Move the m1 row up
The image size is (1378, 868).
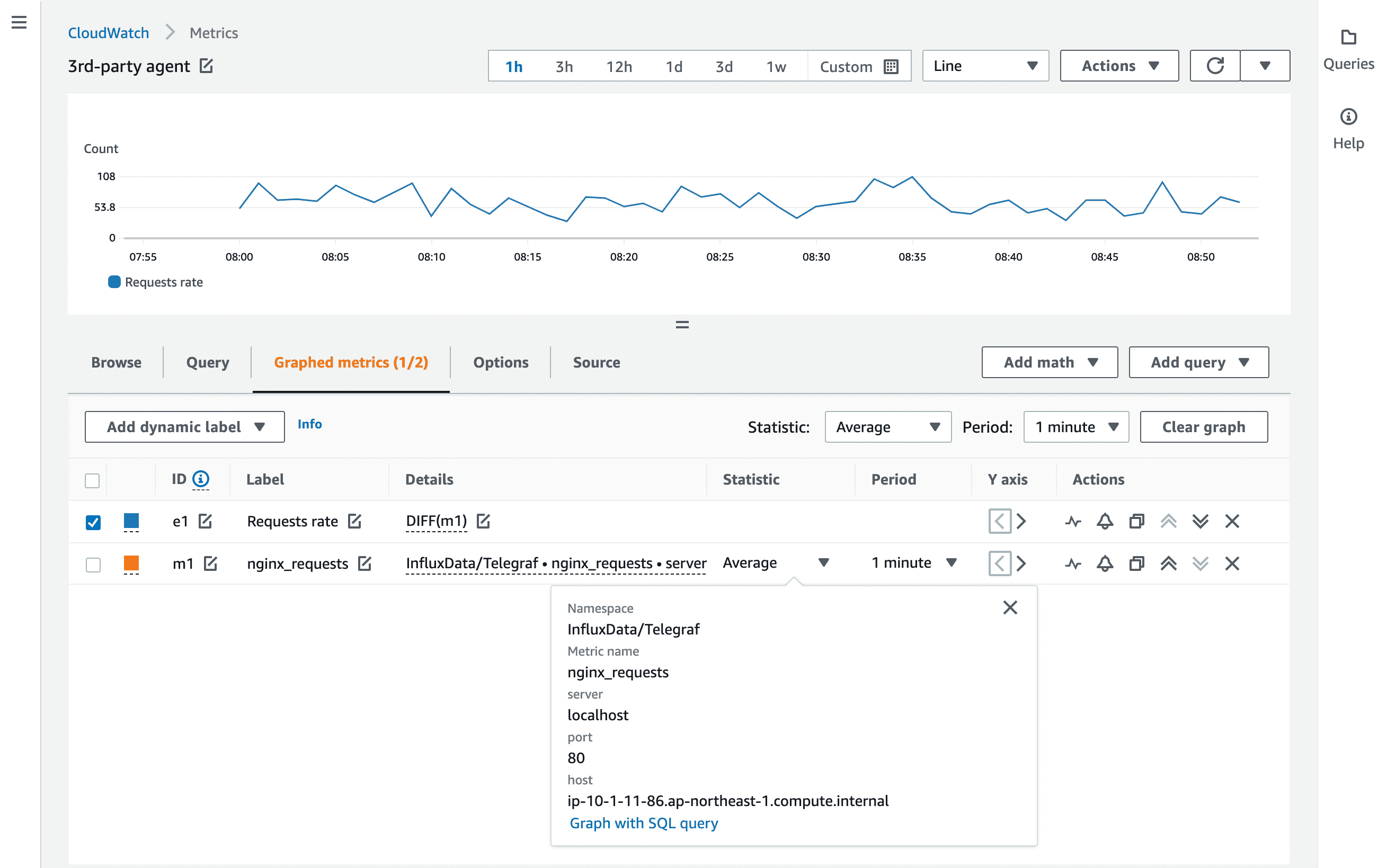pos(1169,563)
